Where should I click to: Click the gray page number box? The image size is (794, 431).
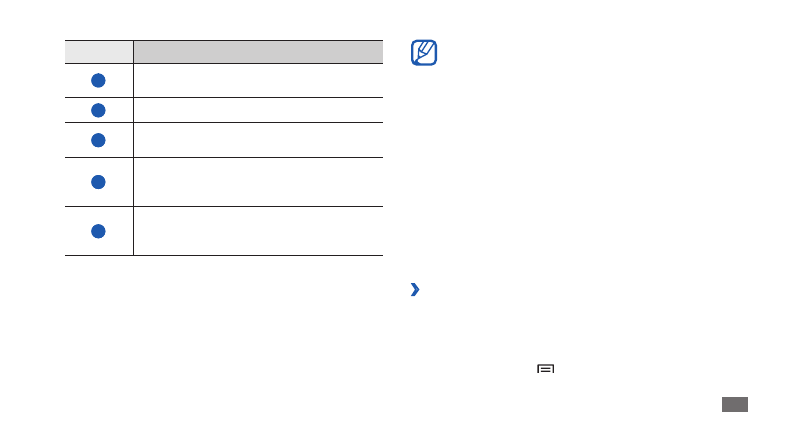click(733, 404)
